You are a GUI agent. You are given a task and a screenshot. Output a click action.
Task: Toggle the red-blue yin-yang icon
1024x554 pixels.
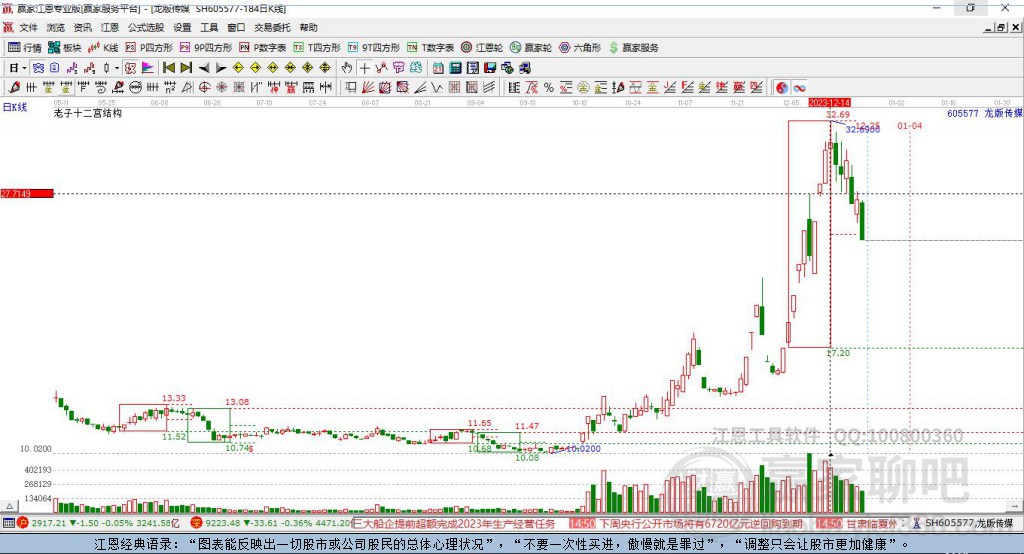(x=782, y=88)
